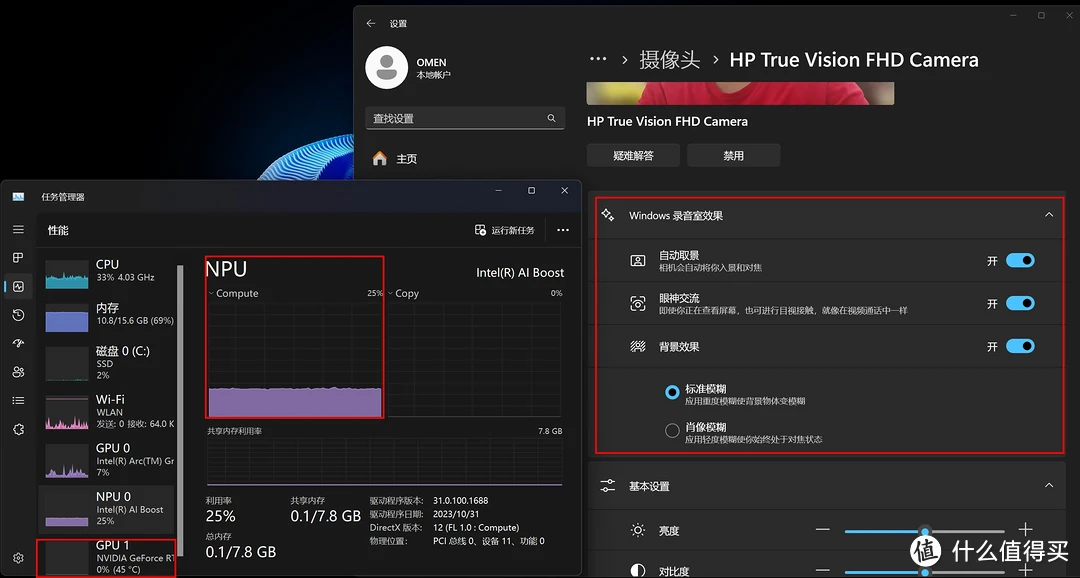Open App history icon in Task Manager
Image resolution: width=1080 pixels, height=578 pixels.
coord(19,315)
